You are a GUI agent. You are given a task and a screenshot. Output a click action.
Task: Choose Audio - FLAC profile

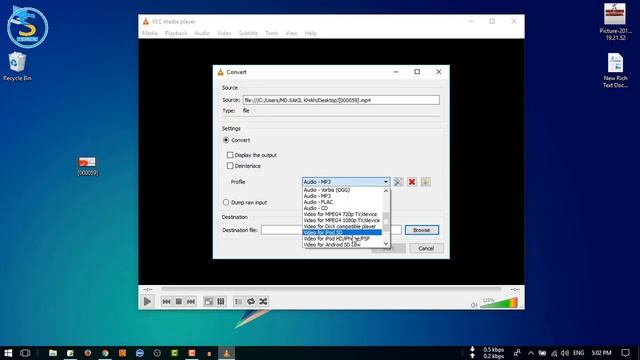(342, 202)
